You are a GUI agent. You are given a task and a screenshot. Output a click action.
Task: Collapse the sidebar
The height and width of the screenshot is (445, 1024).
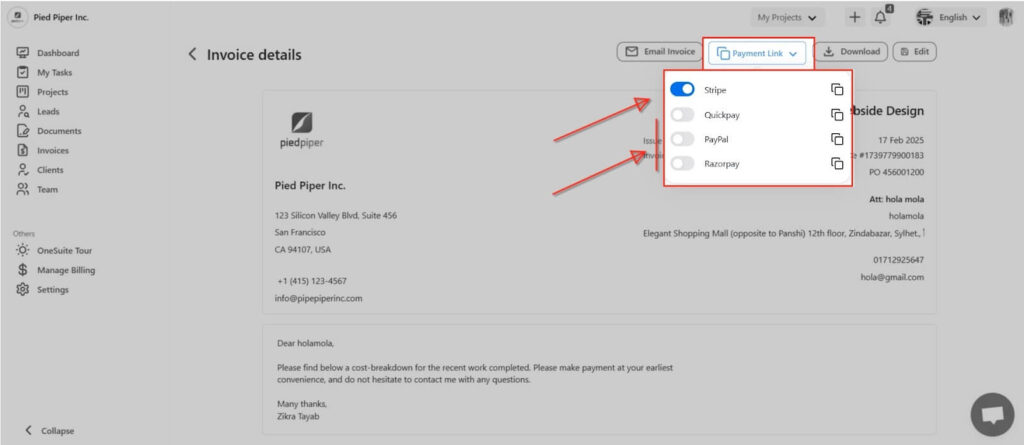tap(50, 431)
